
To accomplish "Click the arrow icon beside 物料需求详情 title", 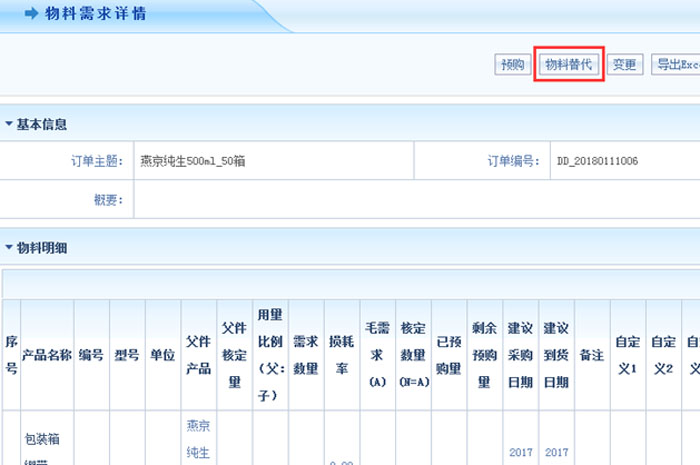I will click(x=30, y=13).
